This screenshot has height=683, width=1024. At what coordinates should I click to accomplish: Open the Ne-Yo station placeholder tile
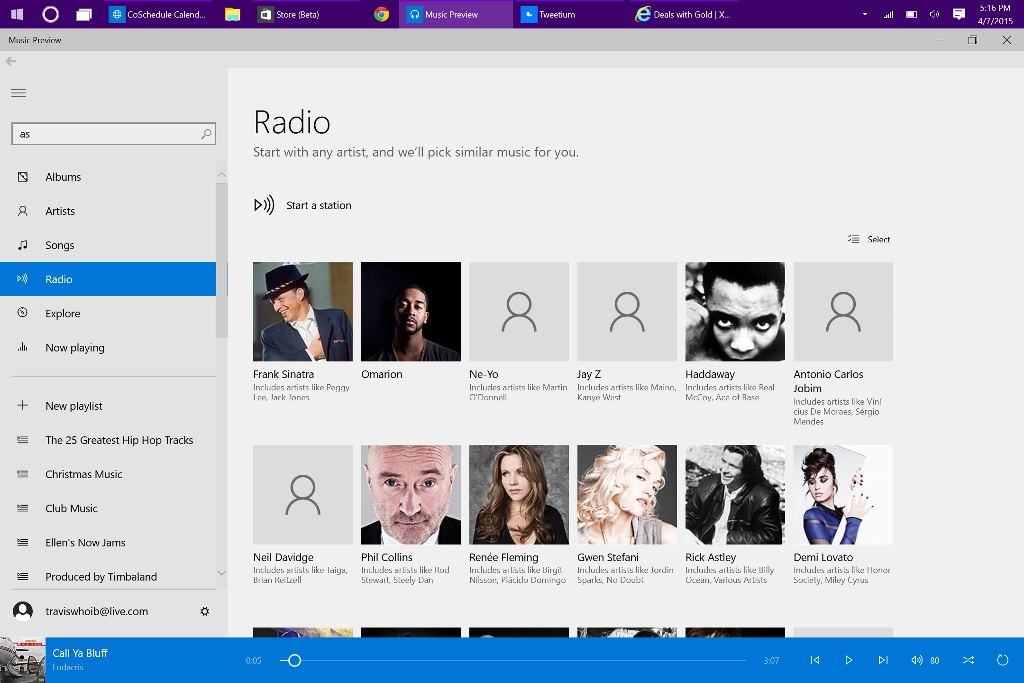pyautogui.click(x=519, y=311)
